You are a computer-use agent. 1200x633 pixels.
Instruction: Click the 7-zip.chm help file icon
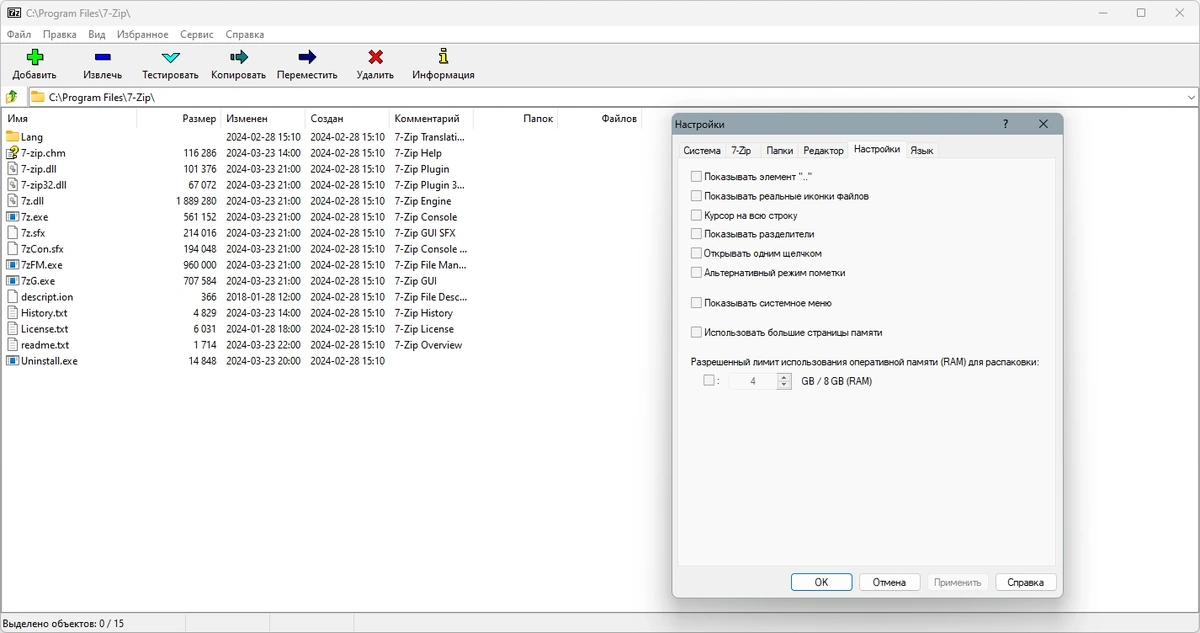(x=13, y=153)
